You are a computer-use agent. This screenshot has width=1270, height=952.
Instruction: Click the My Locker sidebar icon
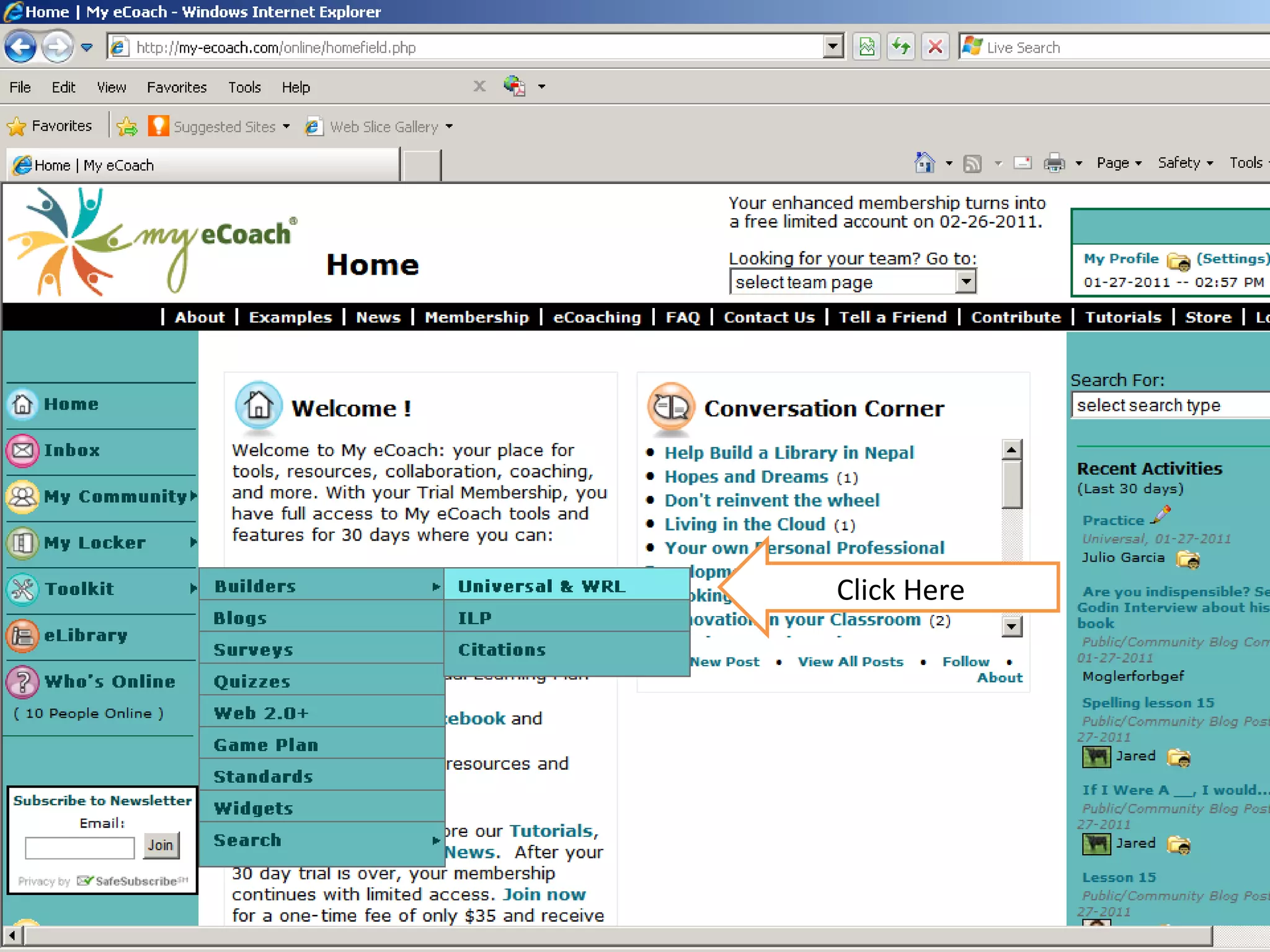(23, 543)
